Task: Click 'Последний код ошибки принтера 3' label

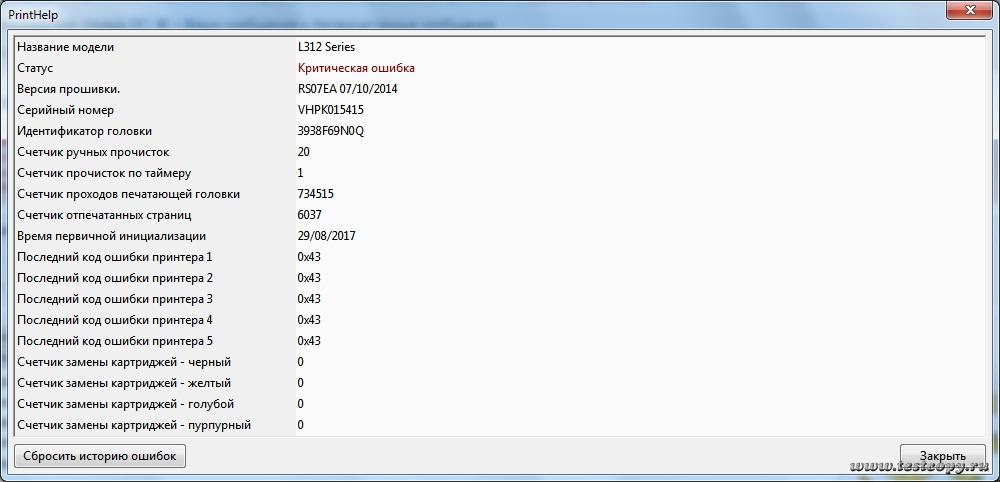Action: [x=115, y=299]
